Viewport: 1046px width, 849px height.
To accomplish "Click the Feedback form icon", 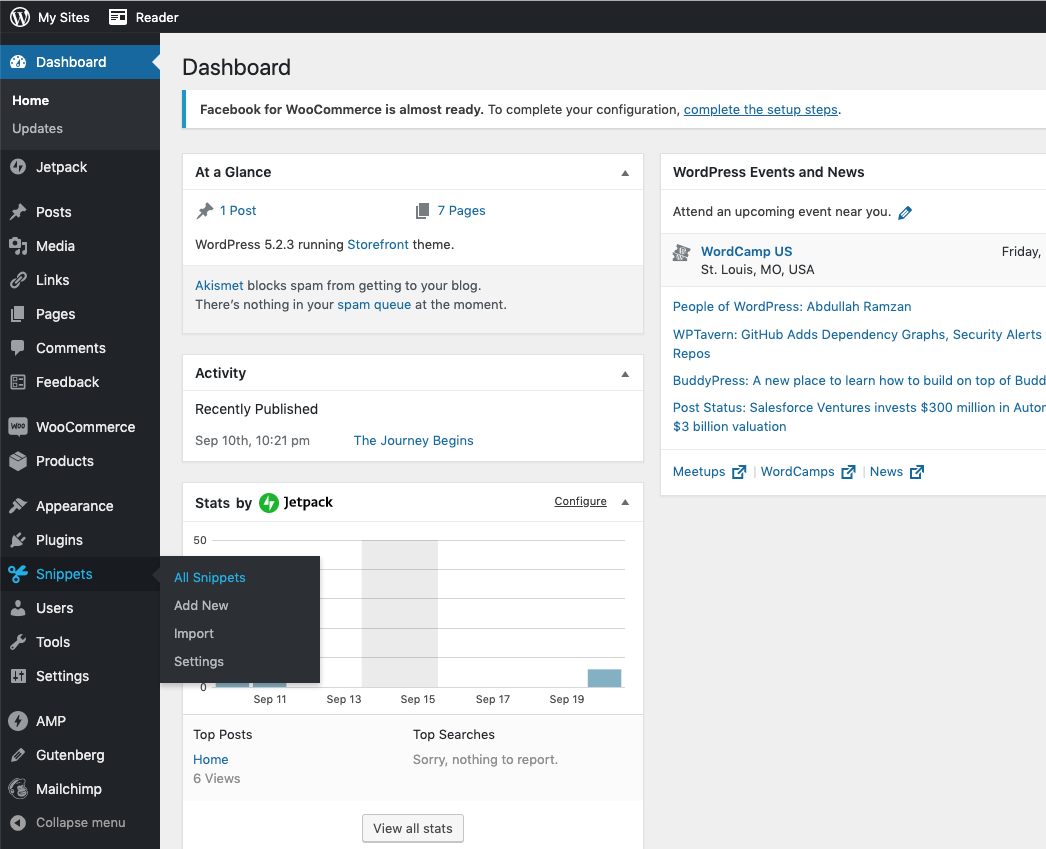I will tap(18, 382).
